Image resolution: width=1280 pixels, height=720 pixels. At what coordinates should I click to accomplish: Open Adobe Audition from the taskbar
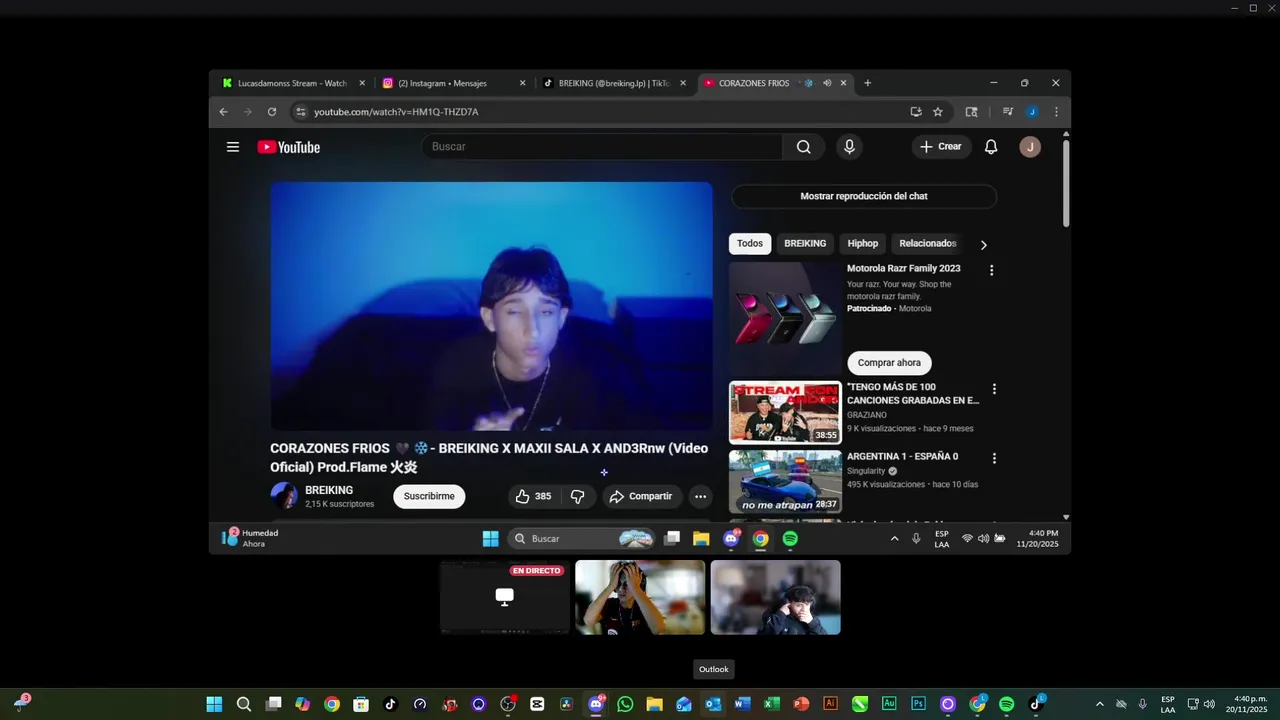(x=889, y=704)
